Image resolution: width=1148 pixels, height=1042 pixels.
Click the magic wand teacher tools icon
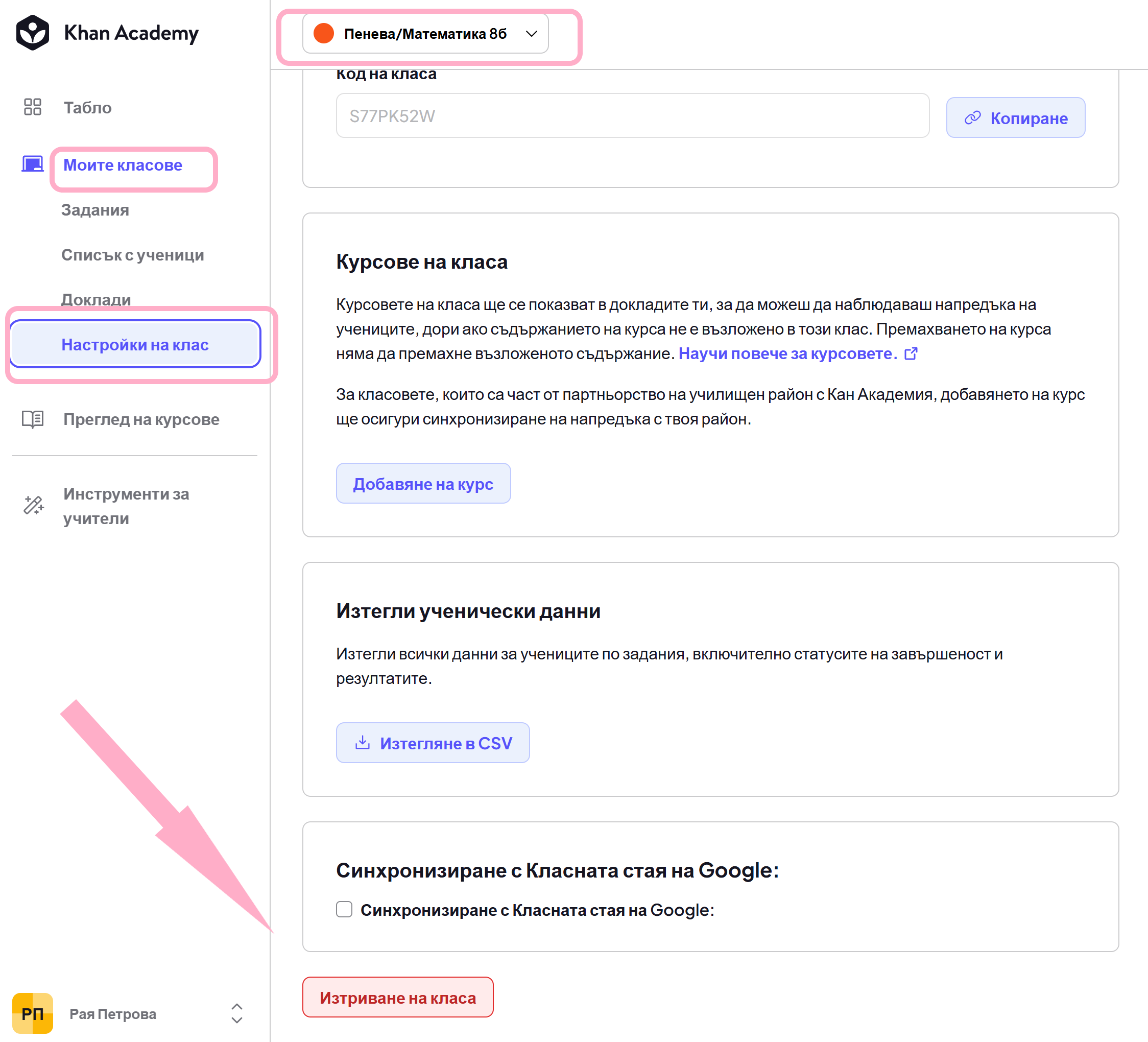tap(34, 505)
